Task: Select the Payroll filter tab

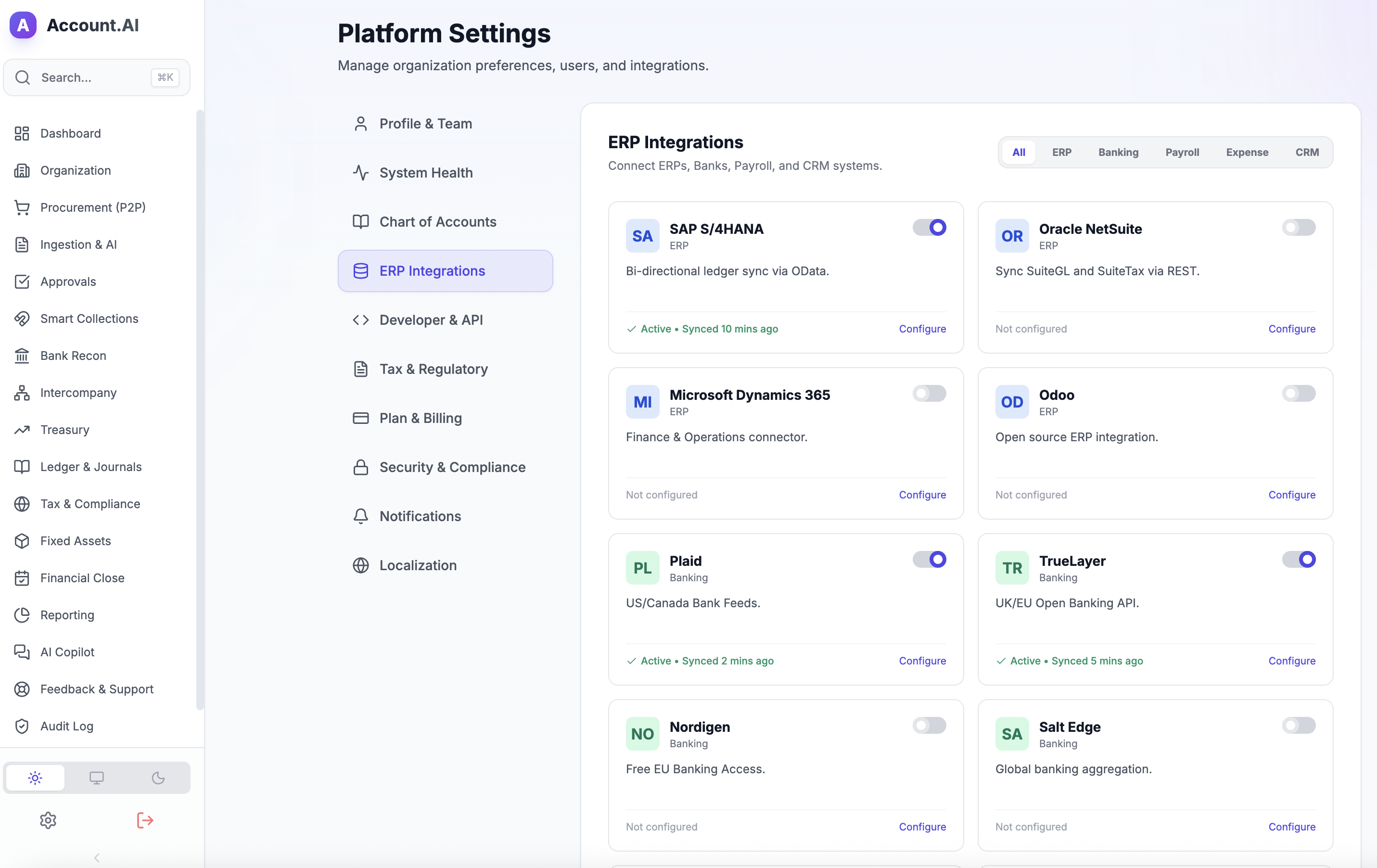Action: pos(1182,152)
